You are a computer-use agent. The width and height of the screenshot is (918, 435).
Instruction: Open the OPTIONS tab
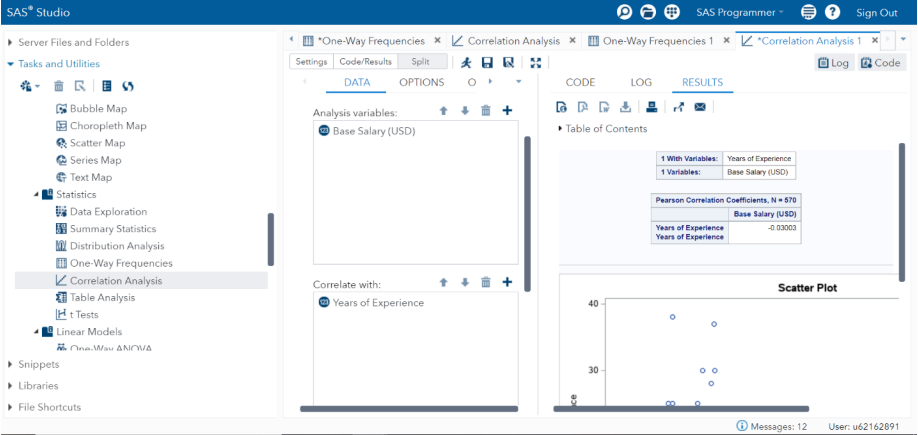(x=422, y=83)
